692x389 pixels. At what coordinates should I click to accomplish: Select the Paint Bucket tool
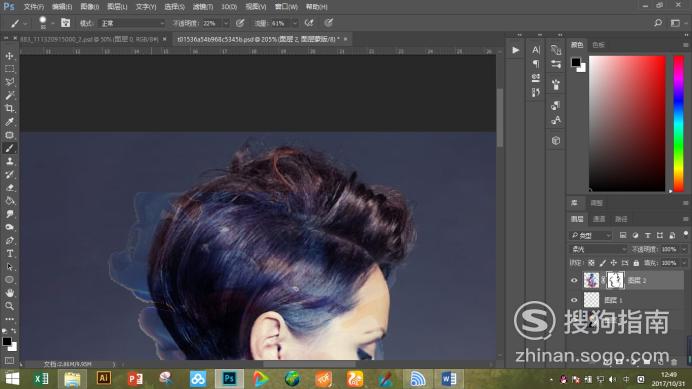pos(9,201)
